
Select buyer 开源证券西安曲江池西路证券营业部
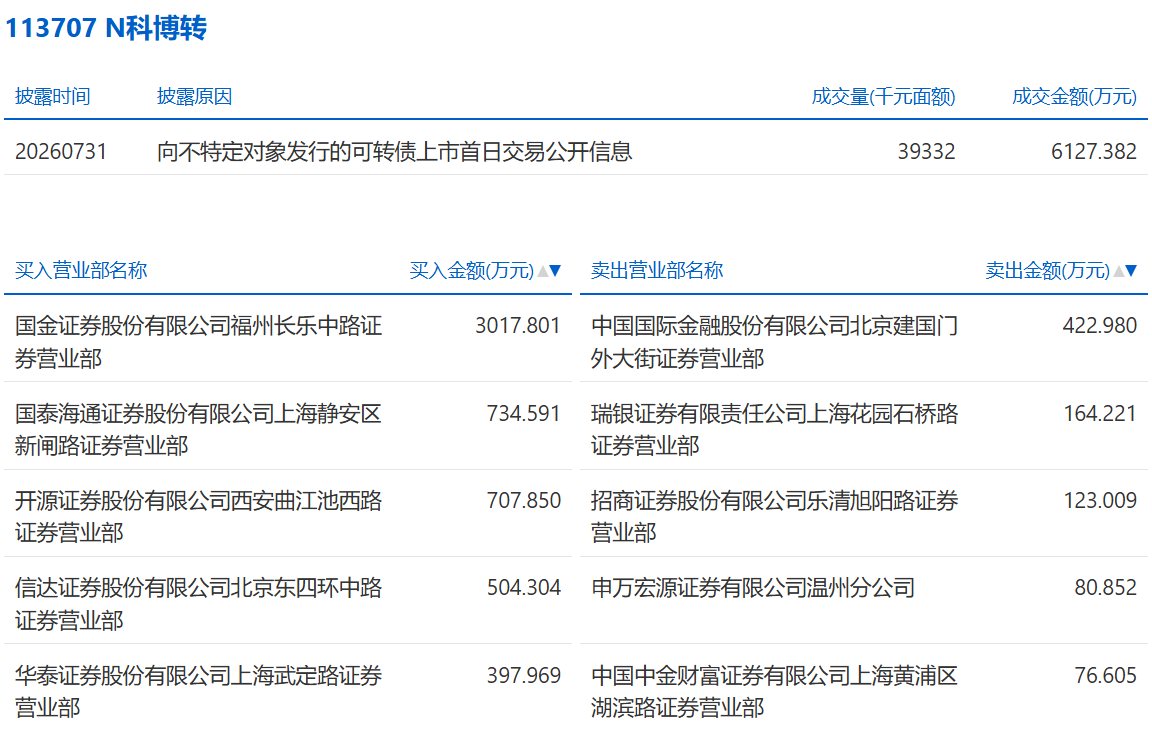(x=198, y=517)
